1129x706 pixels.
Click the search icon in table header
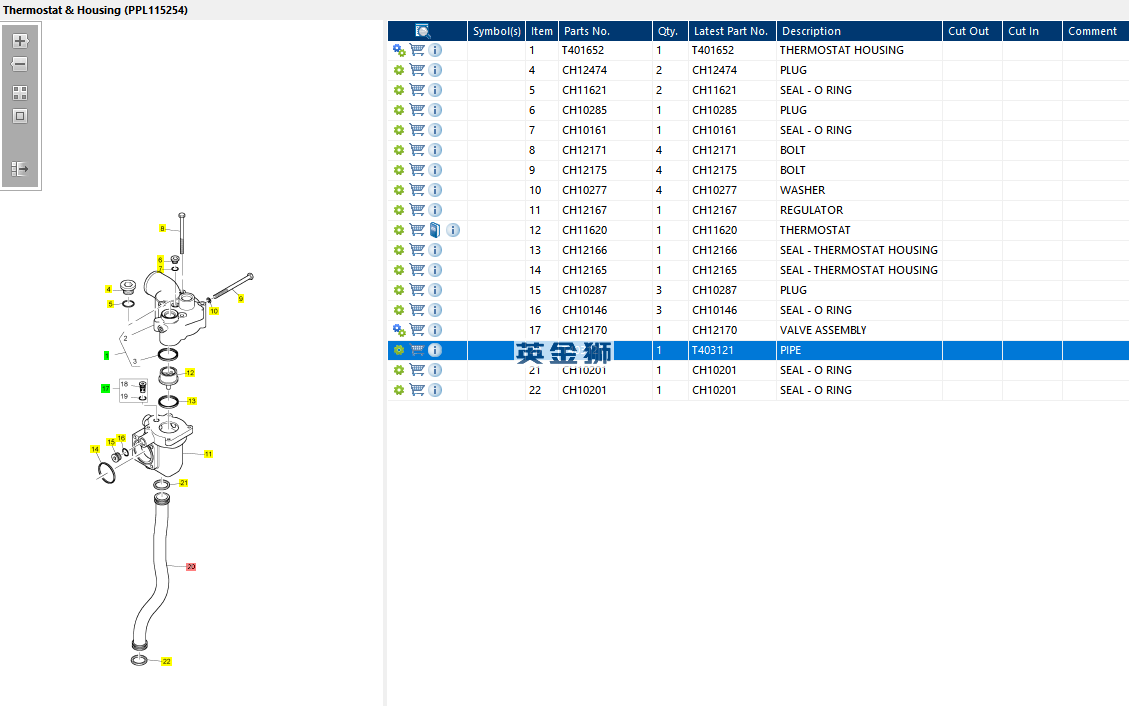pyautogui.click(x=423, y=31)
